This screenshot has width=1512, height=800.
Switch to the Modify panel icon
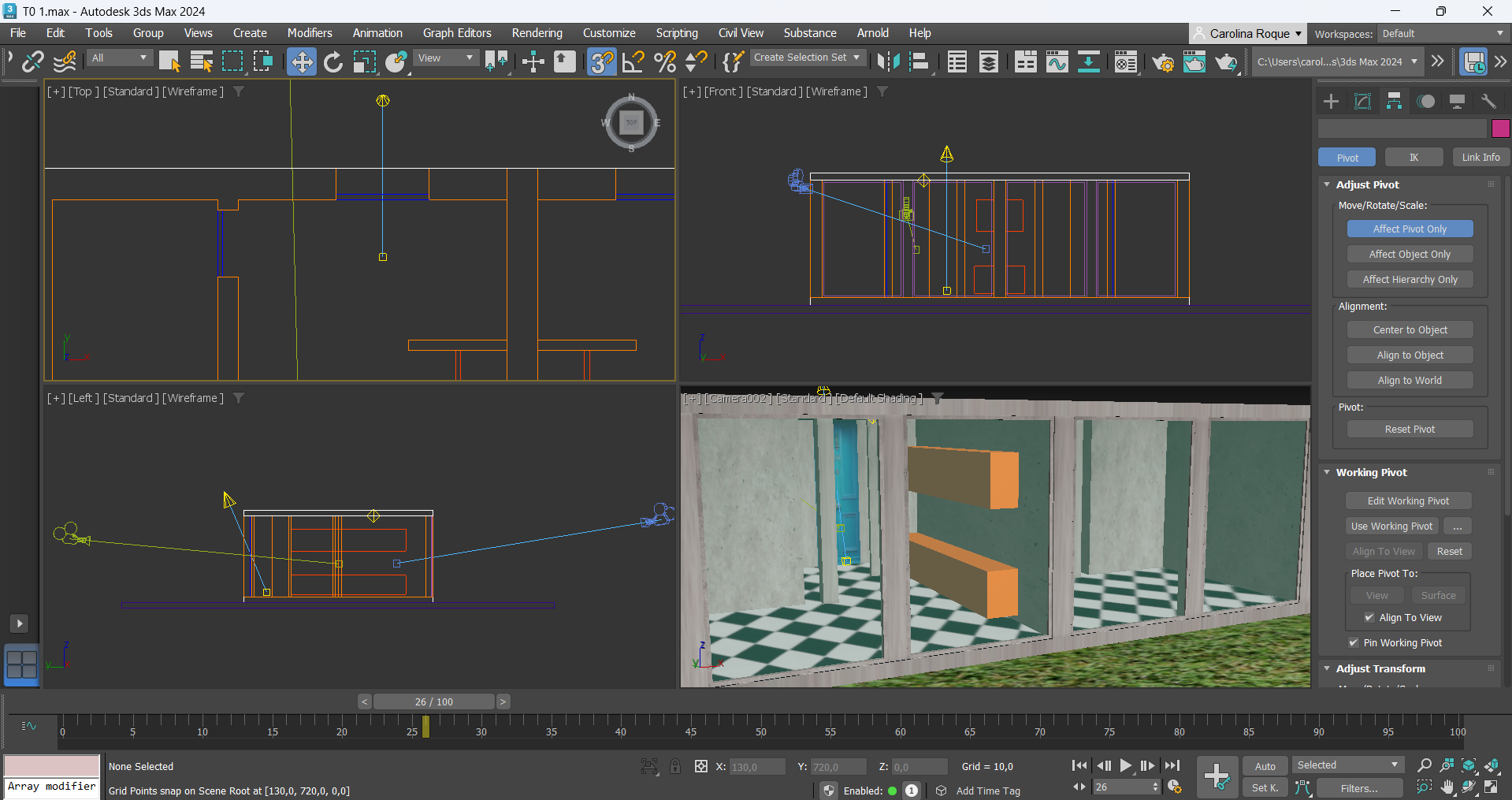pos(1362,101)
